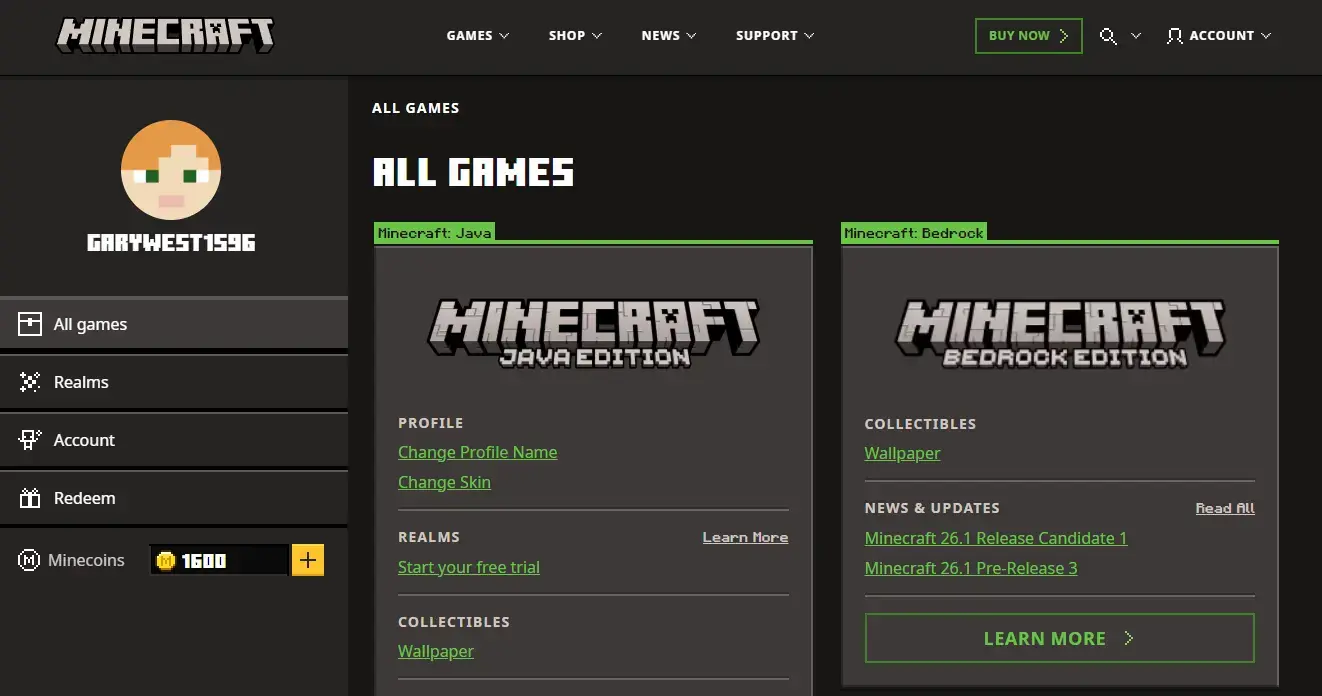Click the Minecraft: Java green tag
1322x696 pixels.
click(x=434, y=233)
